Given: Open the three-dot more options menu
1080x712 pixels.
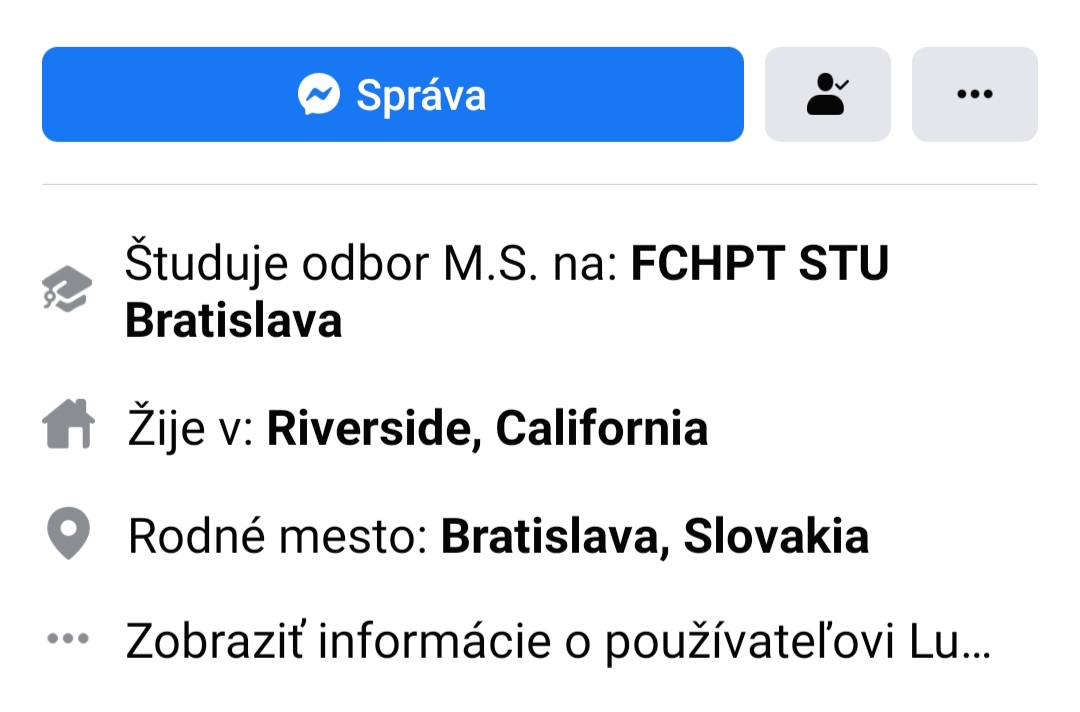Looking at the screenshot, I should point(974,94).
